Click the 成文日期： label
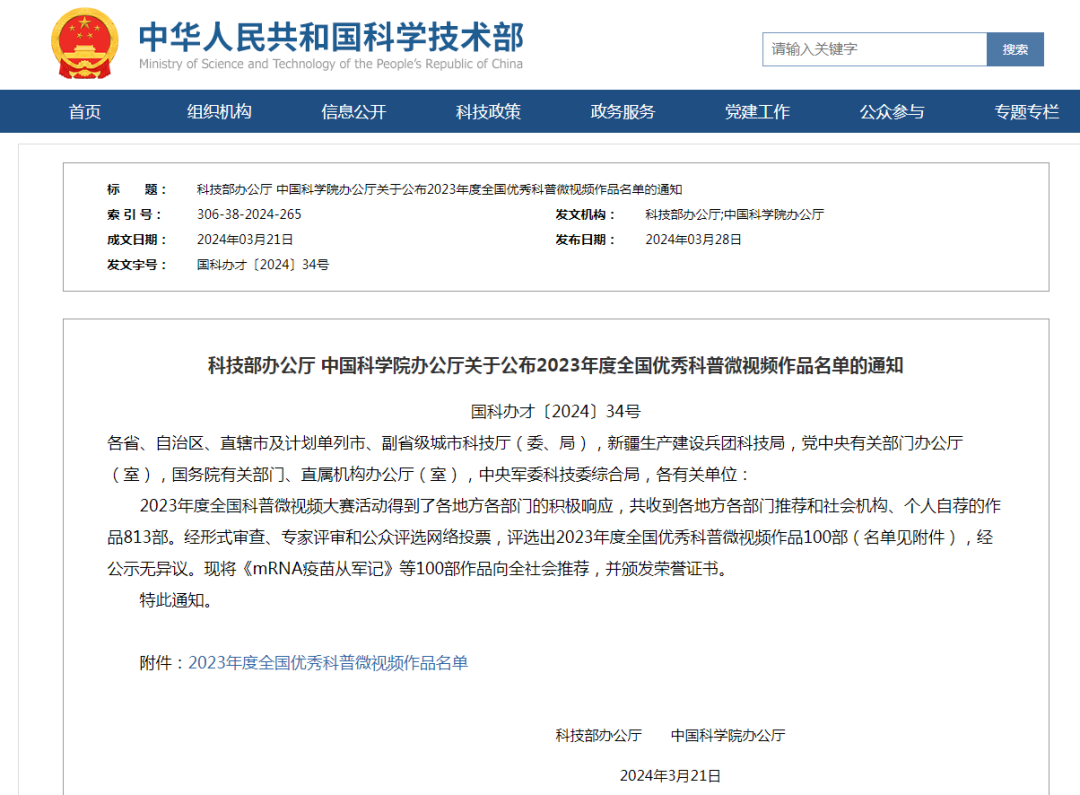 pos(136,240)
